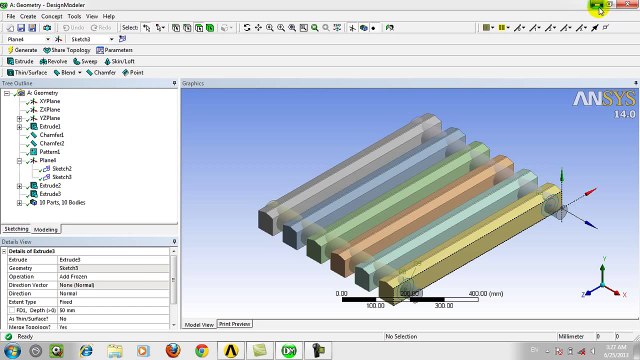Click the 50 mm depth value field
This screenshot has width=640, height=360.
pos(113,311)
